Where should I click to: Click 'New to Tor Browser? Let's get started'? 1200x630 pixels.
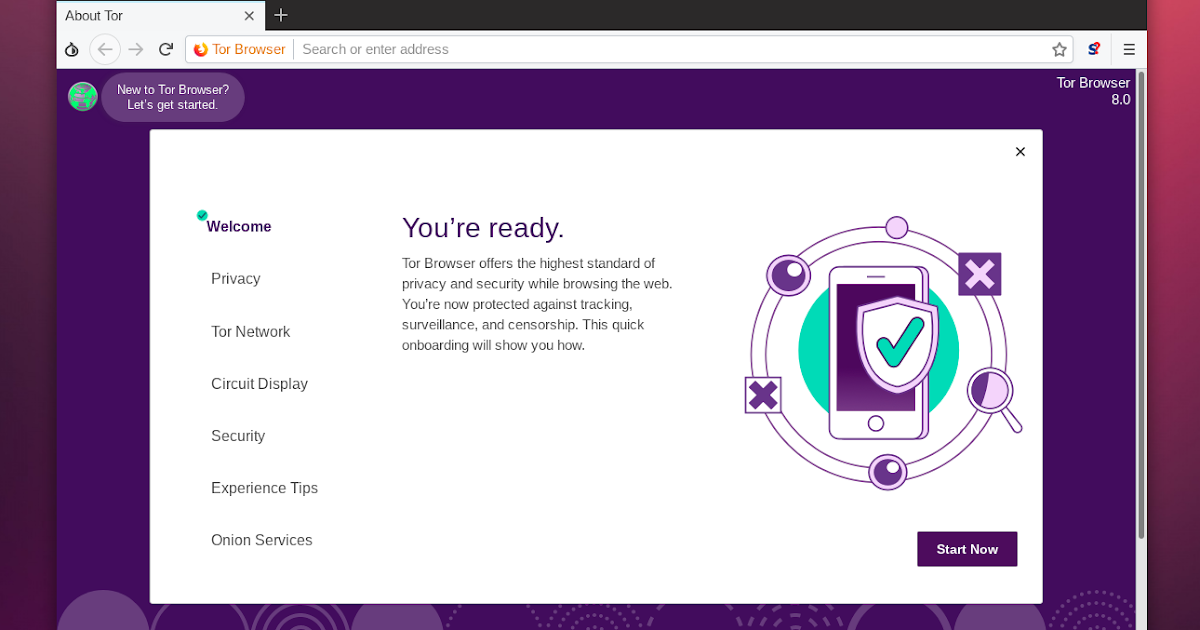(173, 97)
